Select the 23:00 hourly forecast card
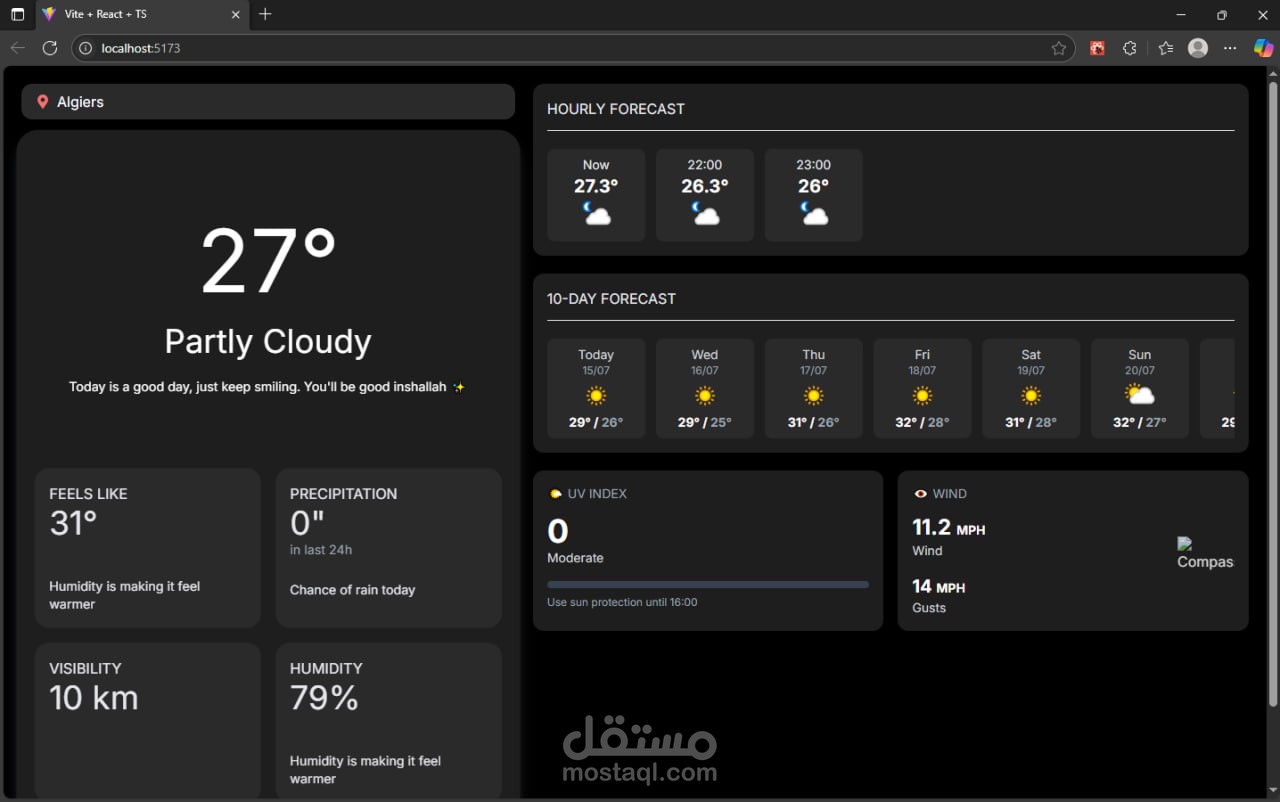 pyautogui.click(x=813, y=195)
